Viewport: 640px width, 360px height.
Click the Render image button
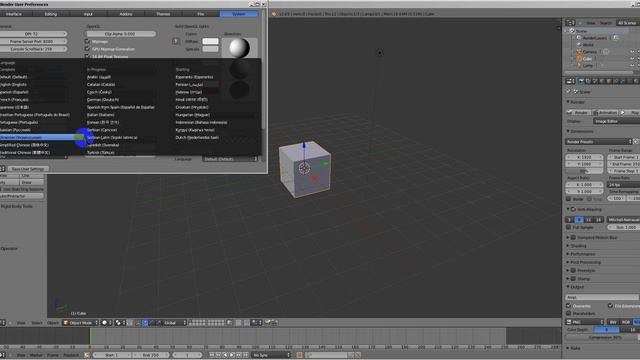pos(578,112)
